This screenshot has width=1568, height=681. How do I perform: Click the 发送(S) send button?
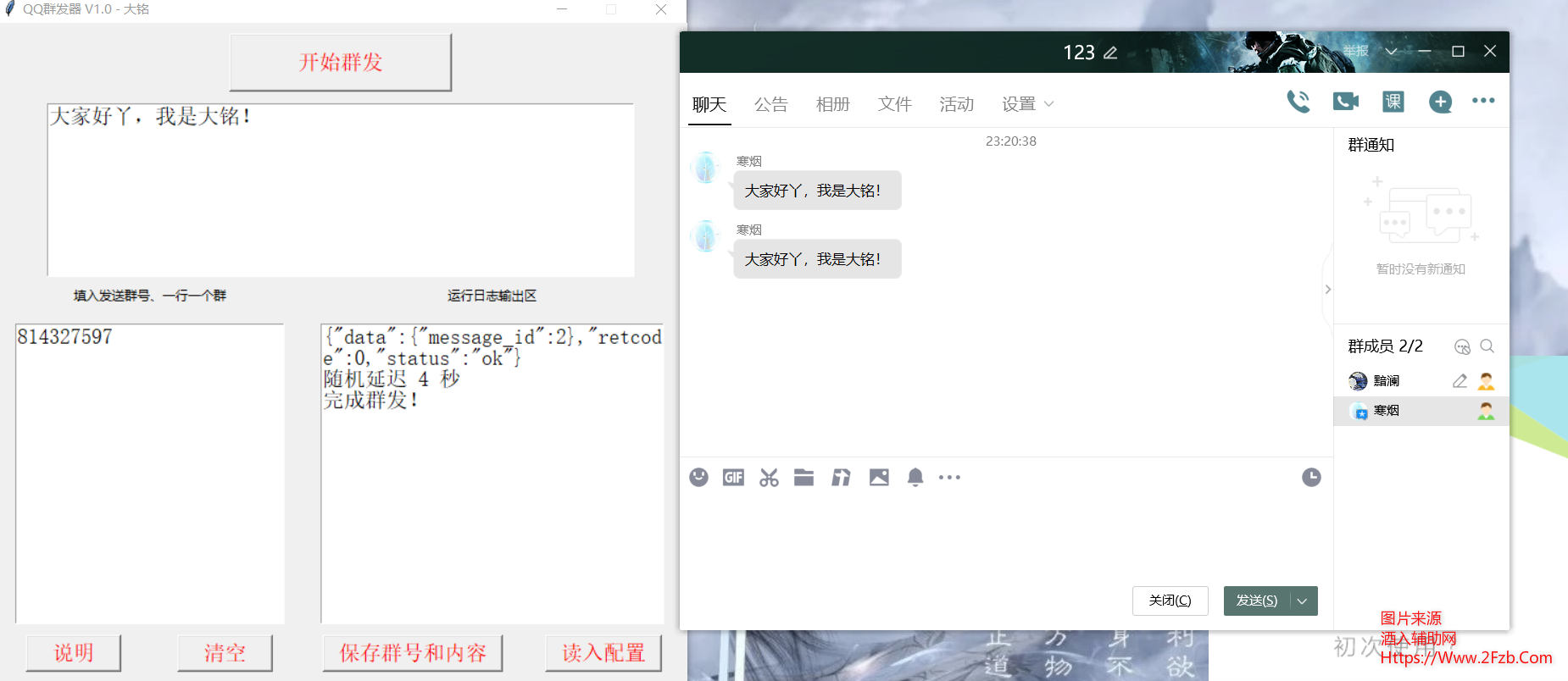[x=1257, y=601]
